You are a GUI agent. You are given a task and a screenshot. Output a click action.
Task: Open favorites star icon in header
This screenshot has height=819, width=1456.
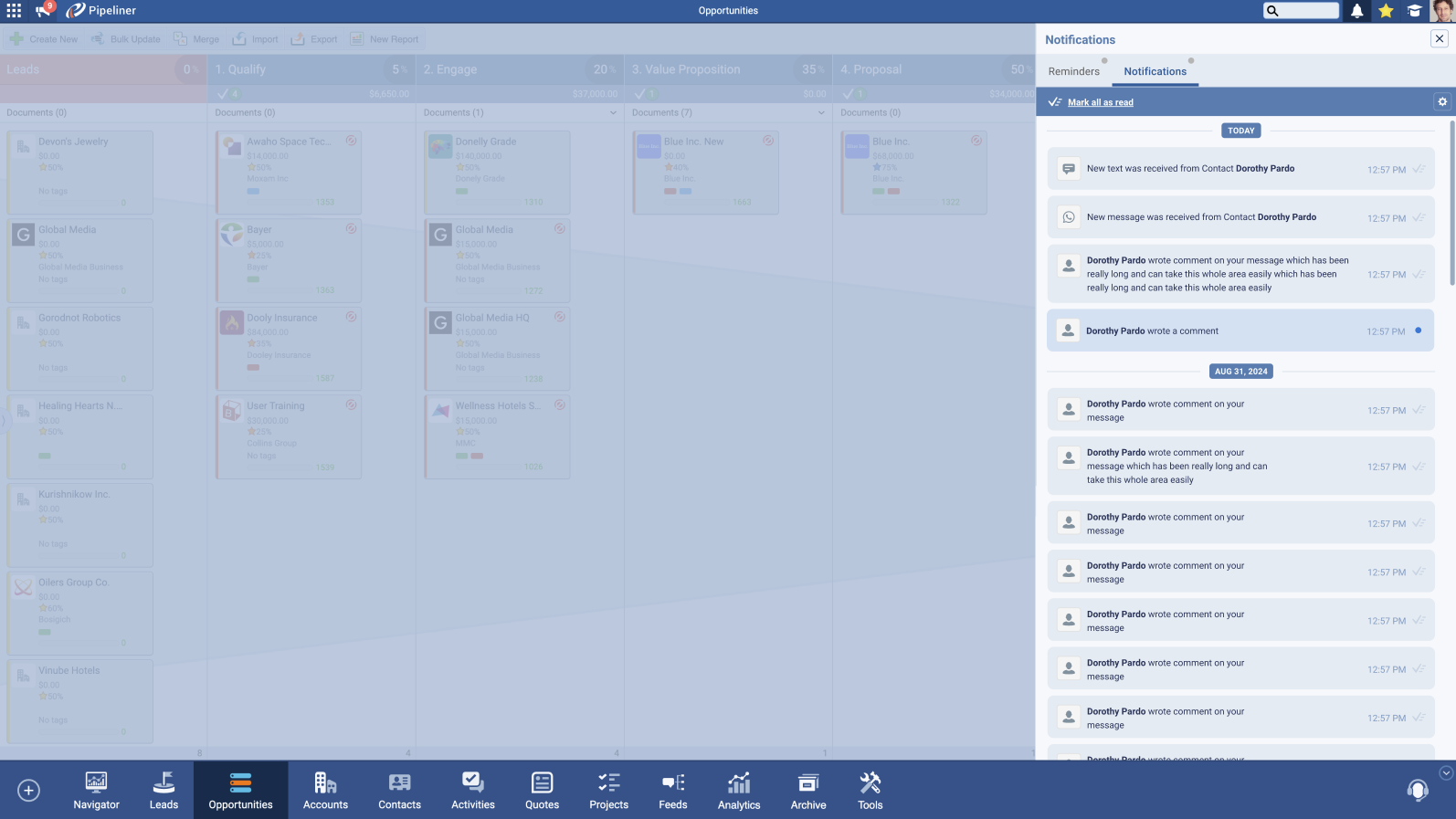pos(1386,11)
